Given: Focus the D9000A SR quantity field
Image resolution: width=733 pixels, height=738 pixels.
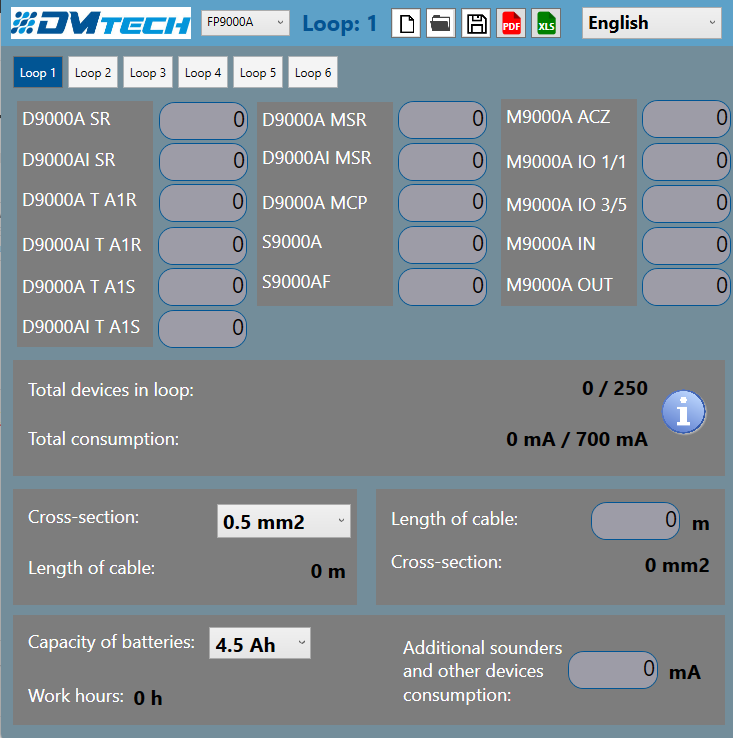Looking at the screenshot, I should coord(203,120).
